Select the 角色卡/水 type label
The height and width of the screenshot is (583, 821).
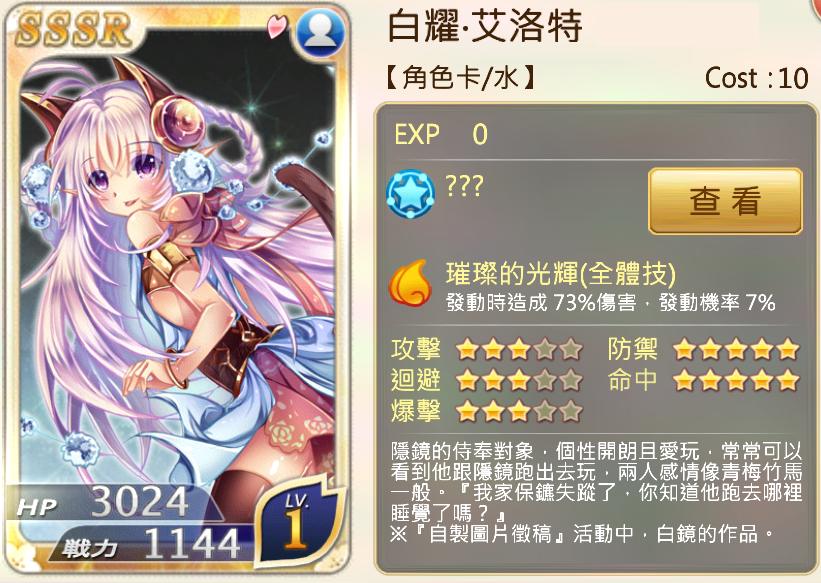459,79
